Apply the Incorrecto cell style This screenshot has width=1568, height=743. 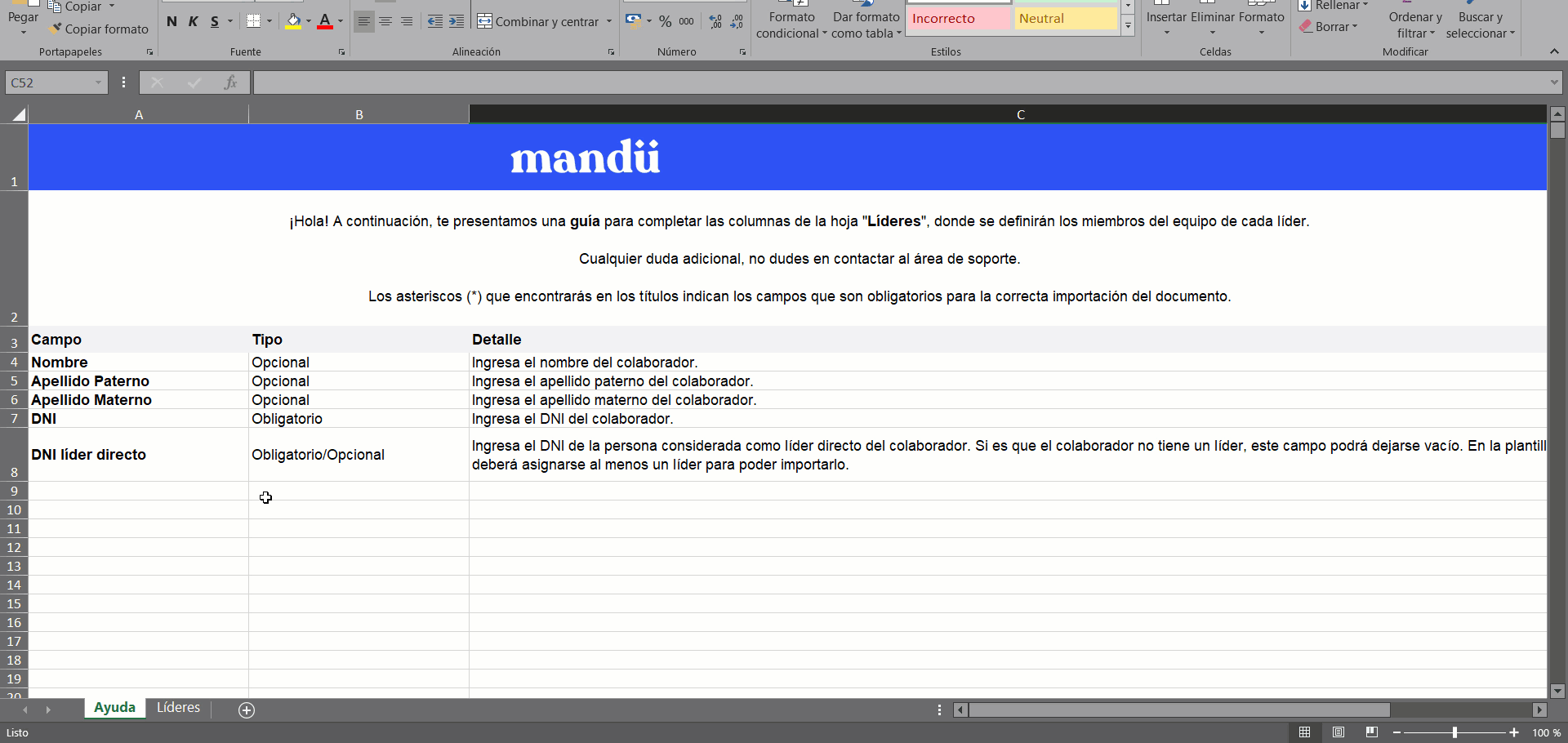pyautogui.click(x=958, y=18)
